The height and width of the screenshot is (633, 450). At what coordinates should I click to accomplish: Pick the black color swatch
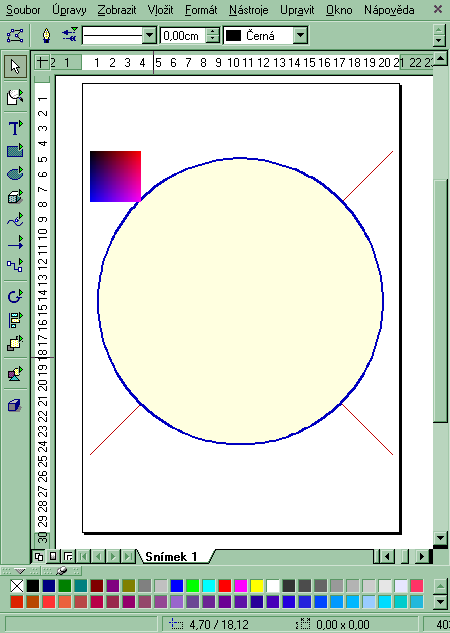point(33,585)
